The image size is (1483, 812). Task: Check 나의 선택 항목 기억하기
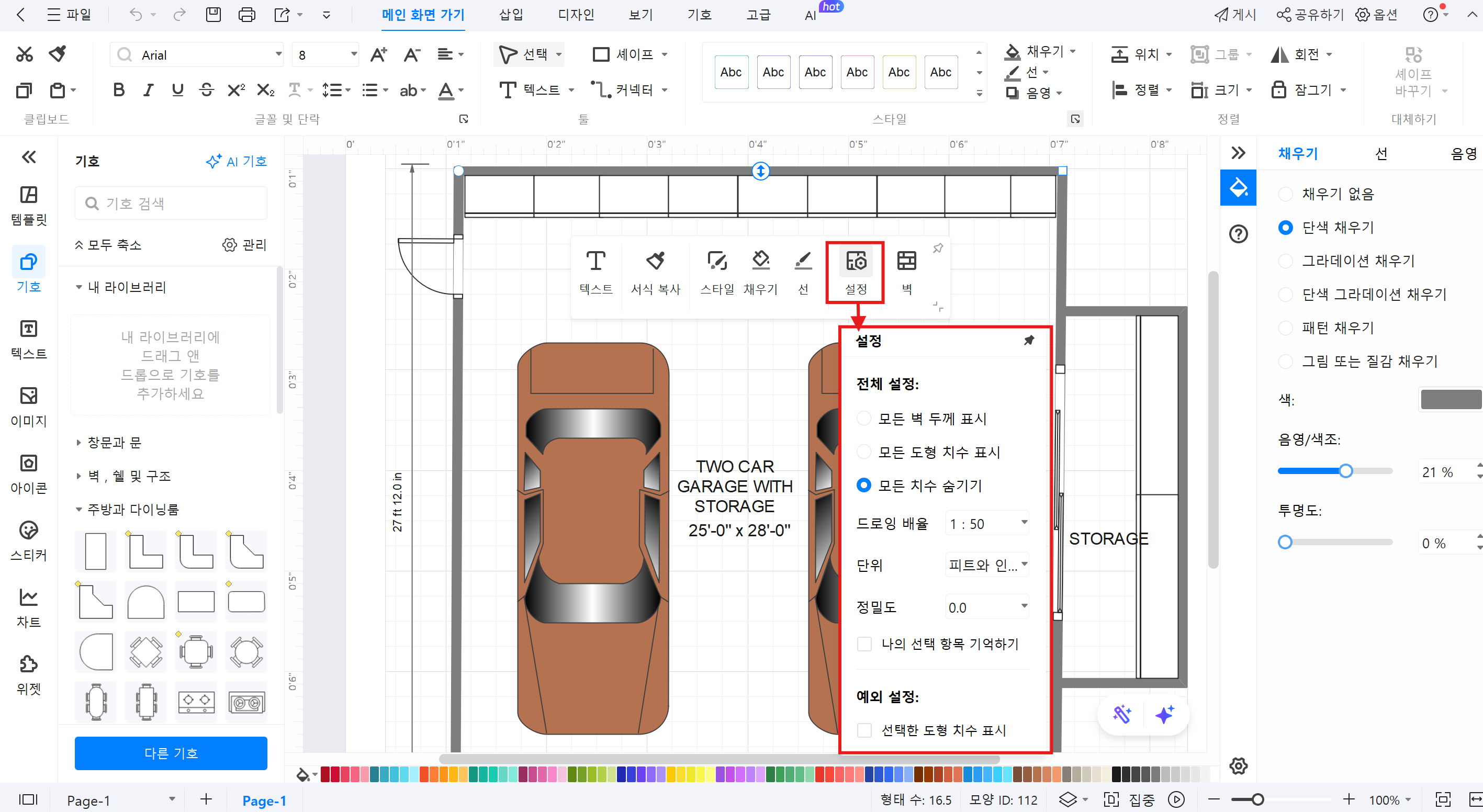tap(864, 644)
